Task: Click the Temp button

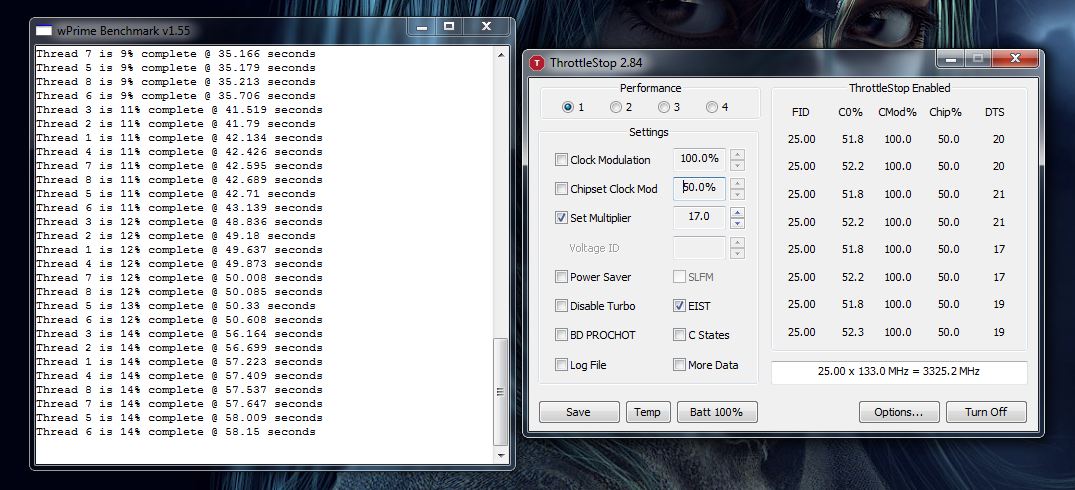Action: click(x=647, y=412)
